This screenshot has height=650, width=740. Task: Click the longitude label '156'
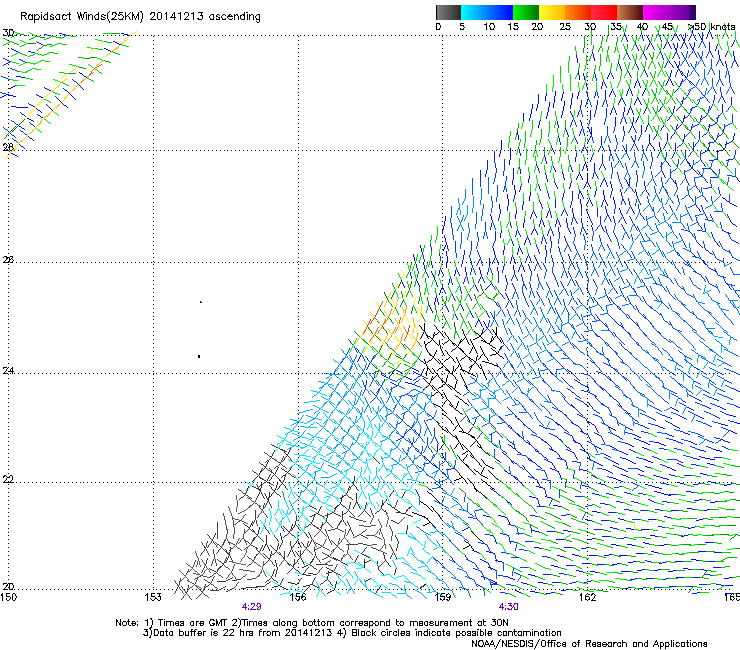(298, 597)
